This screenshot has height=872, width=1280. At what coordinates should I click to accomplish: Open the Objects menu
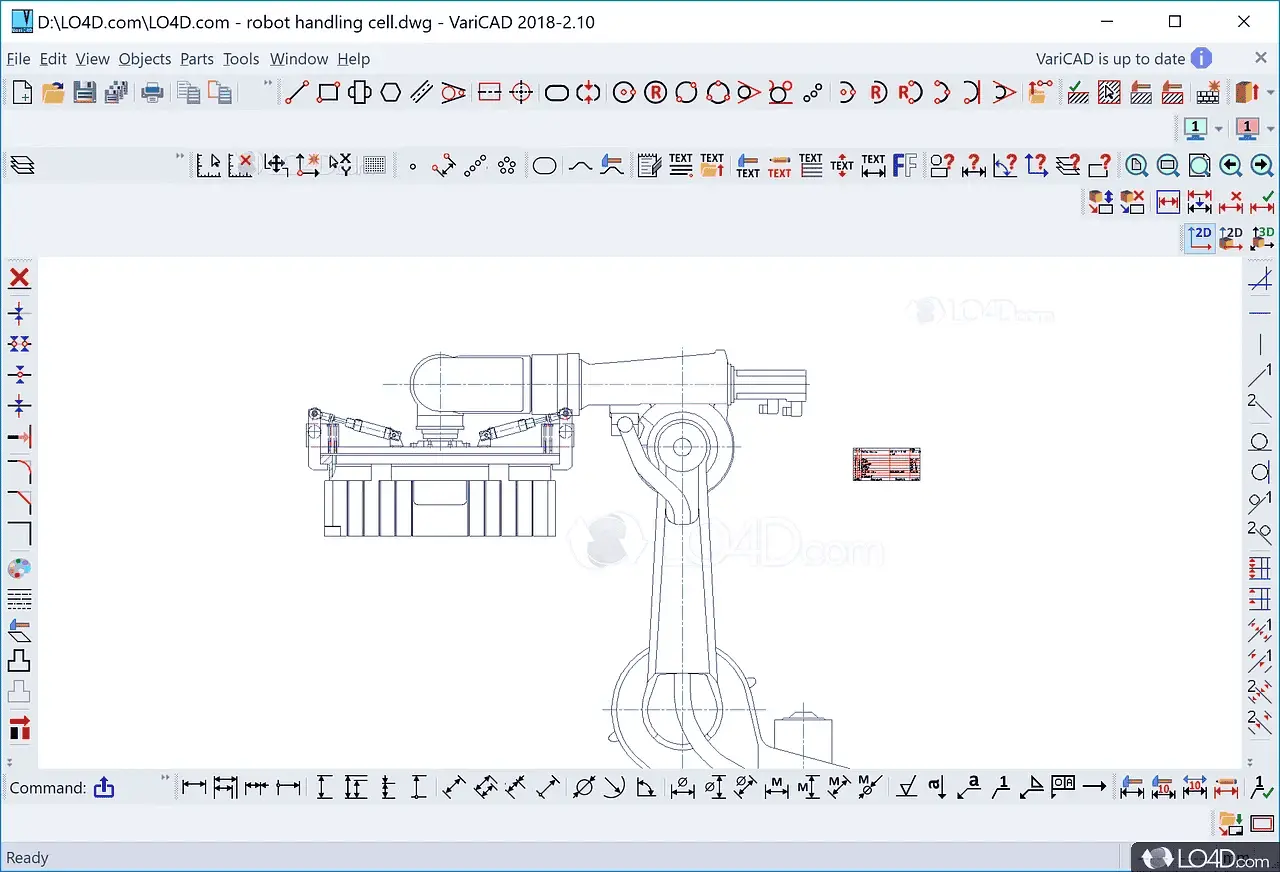[x=145, y=59]
